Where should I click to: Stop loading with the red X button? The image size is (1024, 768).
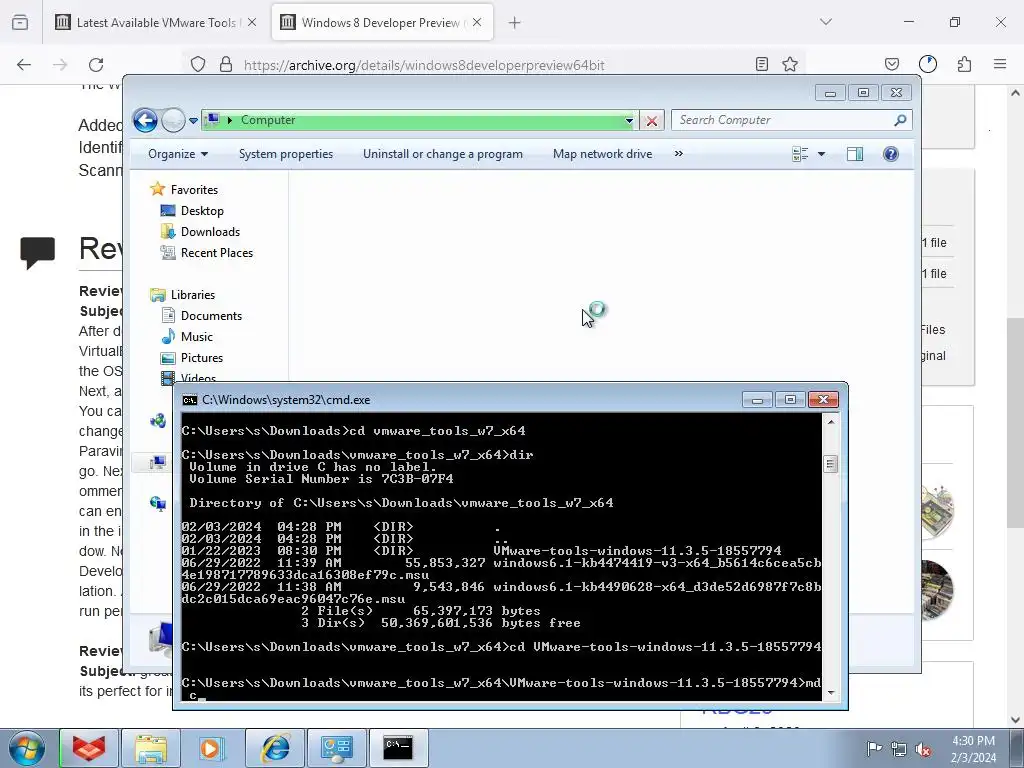coord(651,121)
